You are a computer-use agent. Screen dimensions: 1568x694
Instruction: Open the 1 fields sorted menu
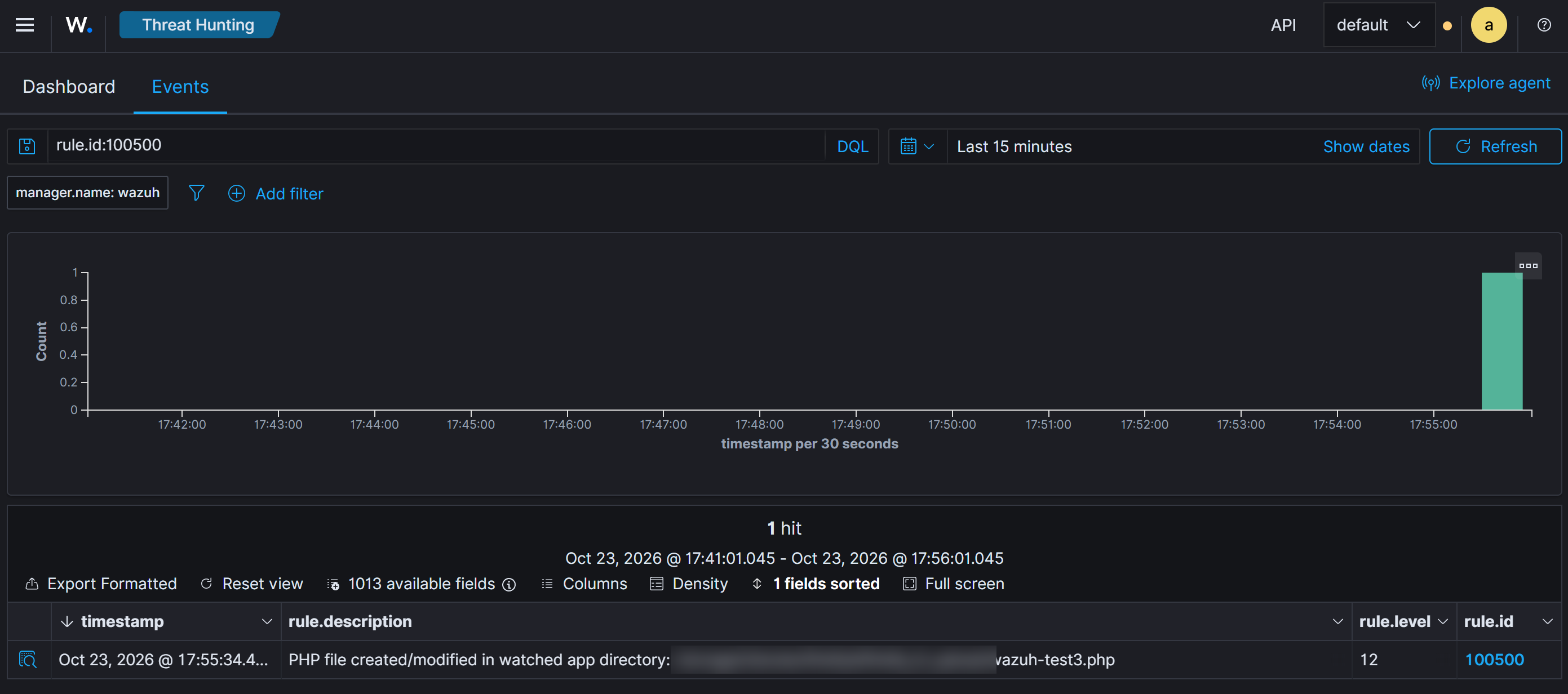(x=816, y=584)
